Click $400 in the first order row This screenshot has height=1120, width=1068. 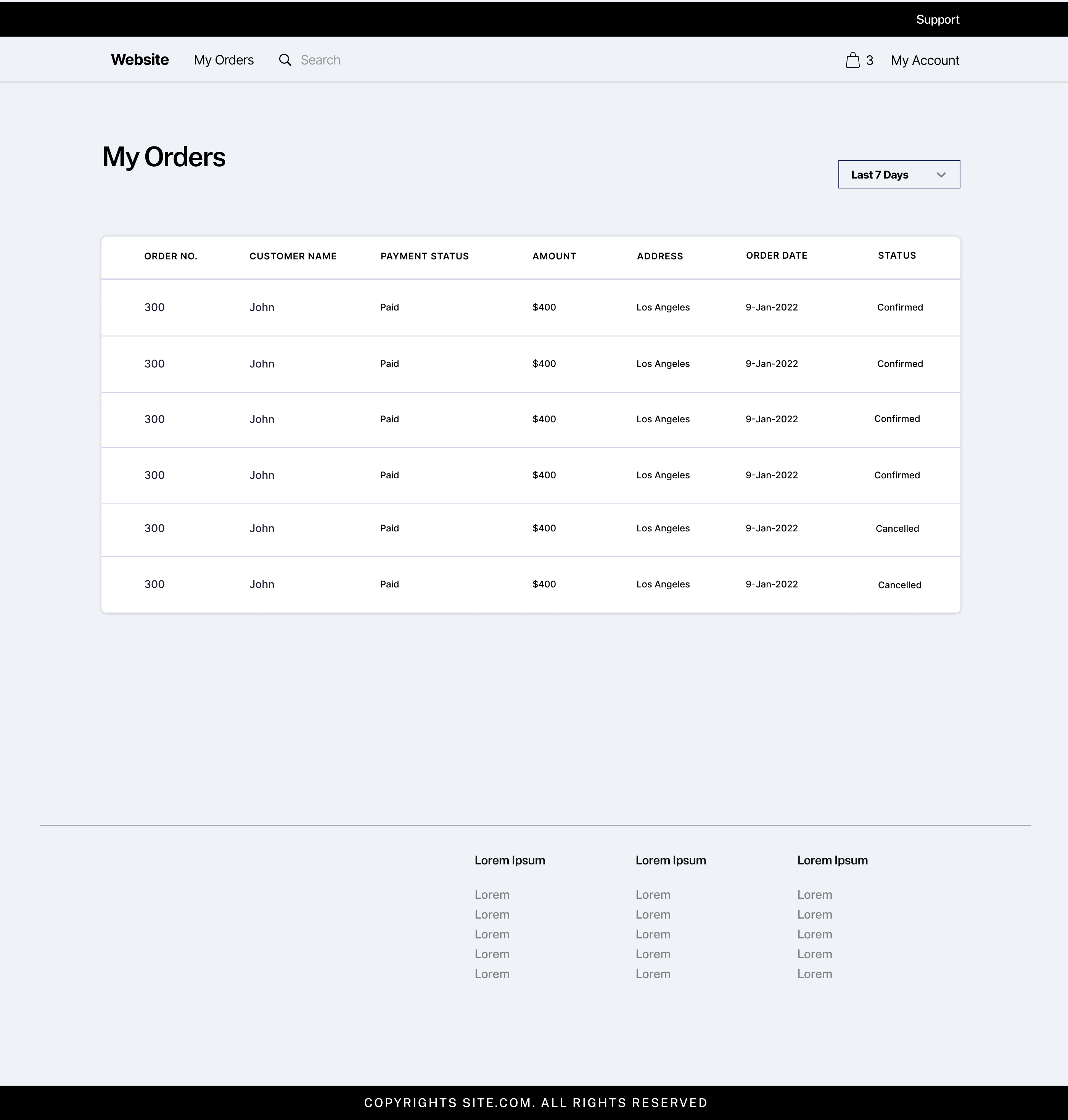tap(544, 307)
